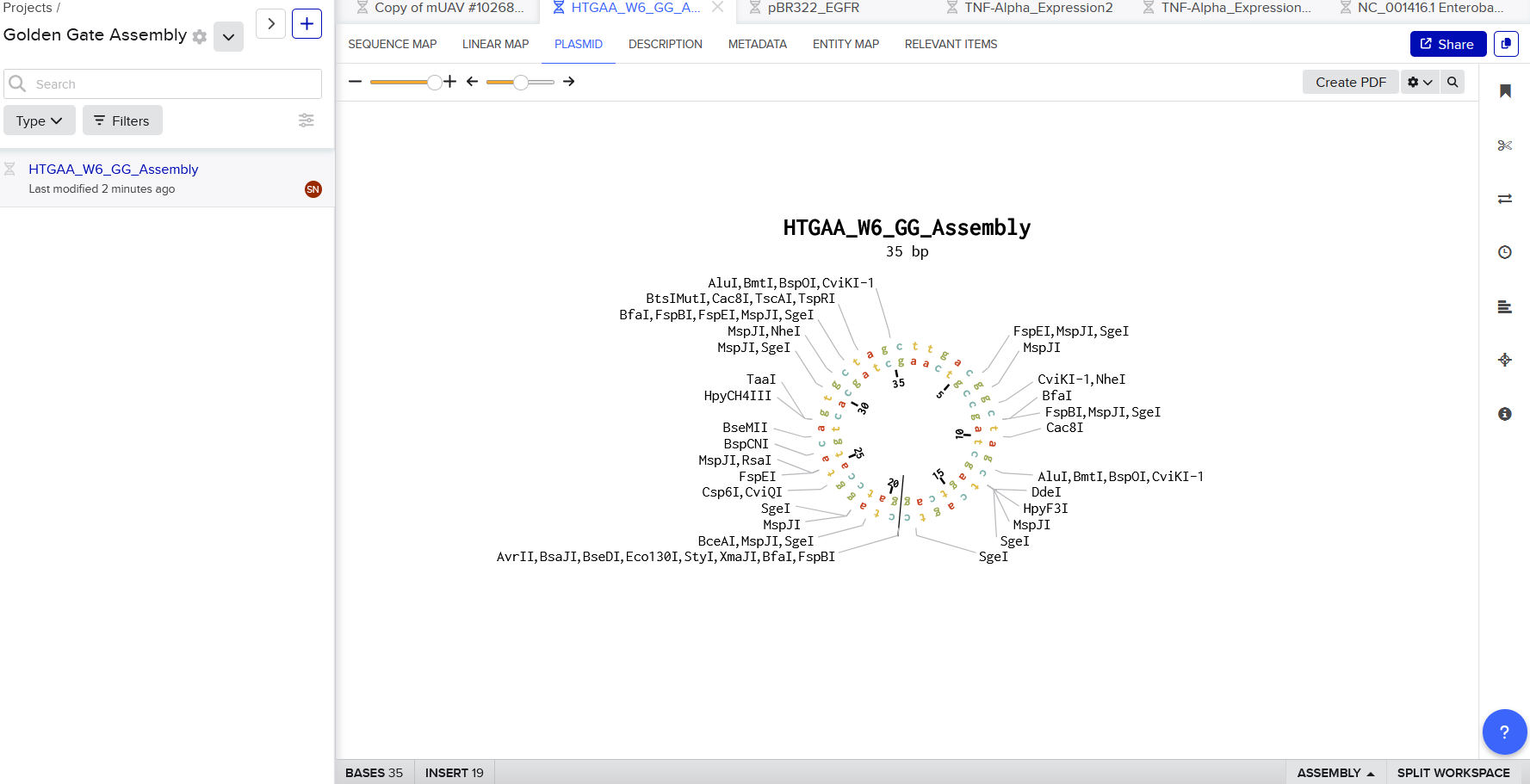This screenshot has height=784, width=1530.
Task: Adjust the zoom slider handle
Action: tap(435, 82)
